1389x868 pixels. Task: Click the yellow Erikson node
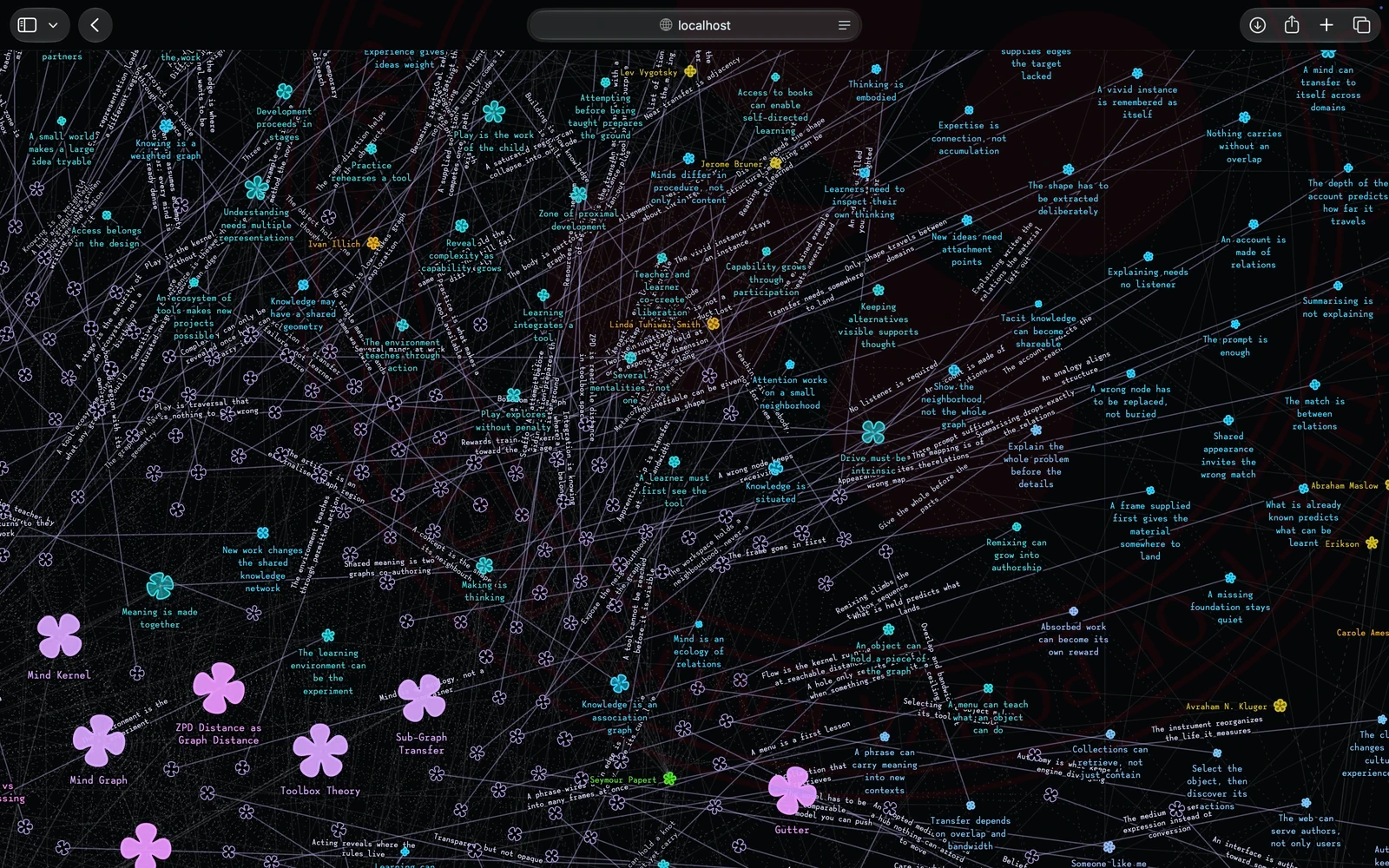tap(1372, 543)
